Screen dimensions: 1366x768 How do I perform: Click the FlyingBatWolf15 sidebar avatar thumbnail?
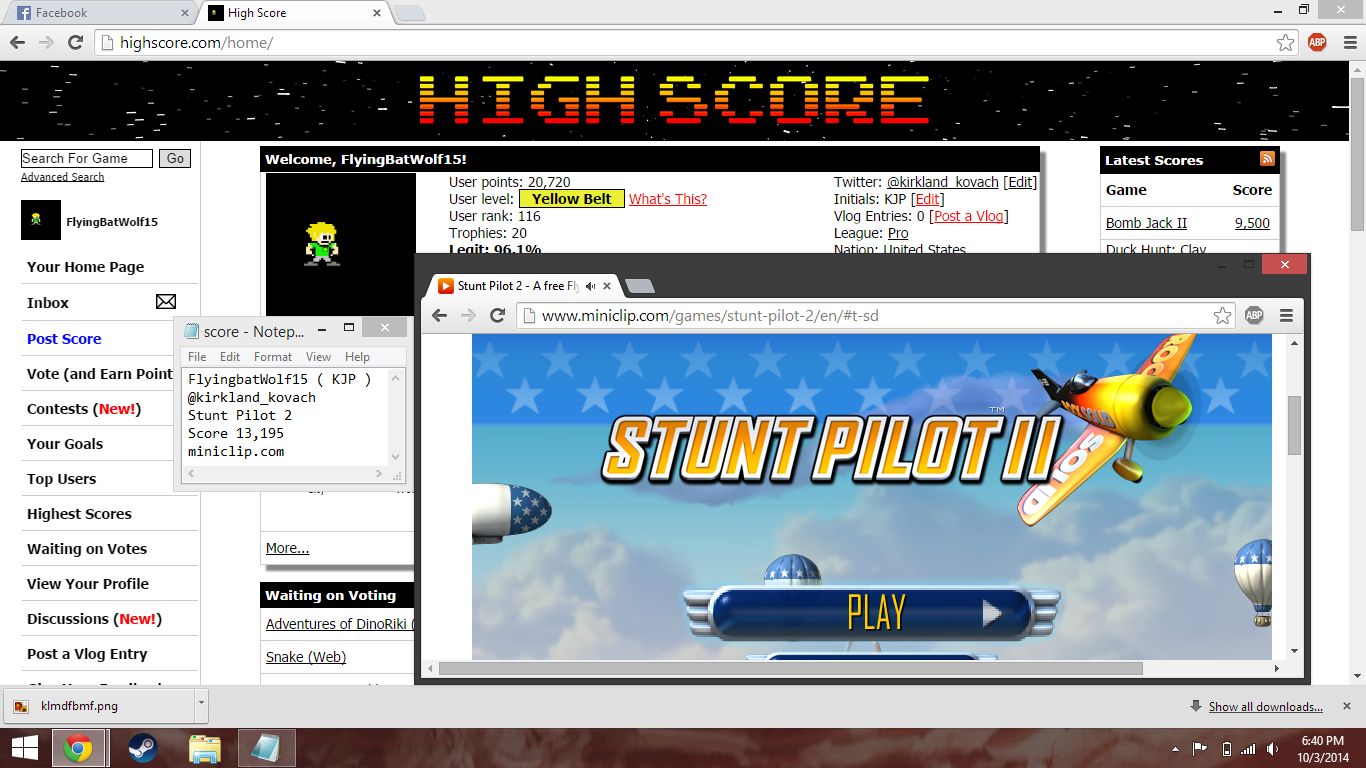click(x=41, y=220)
